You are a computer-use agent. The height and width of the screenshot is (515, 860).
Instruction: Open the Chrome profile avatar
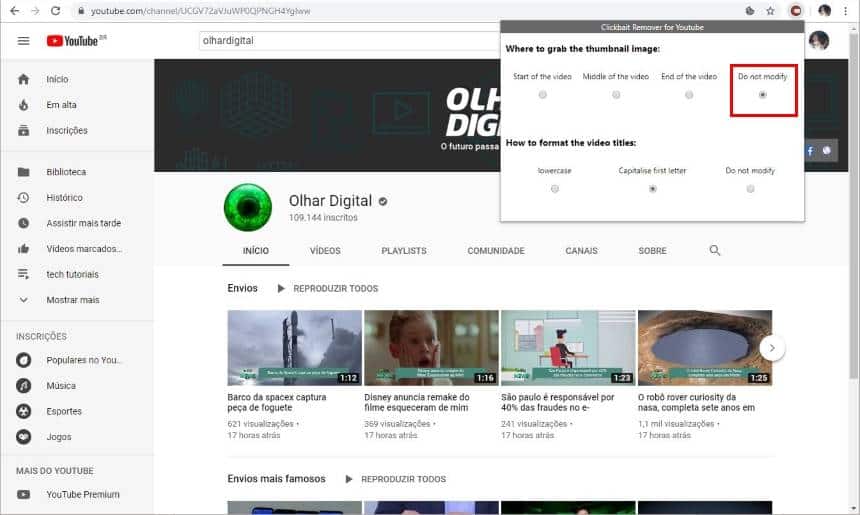(824, 10)
